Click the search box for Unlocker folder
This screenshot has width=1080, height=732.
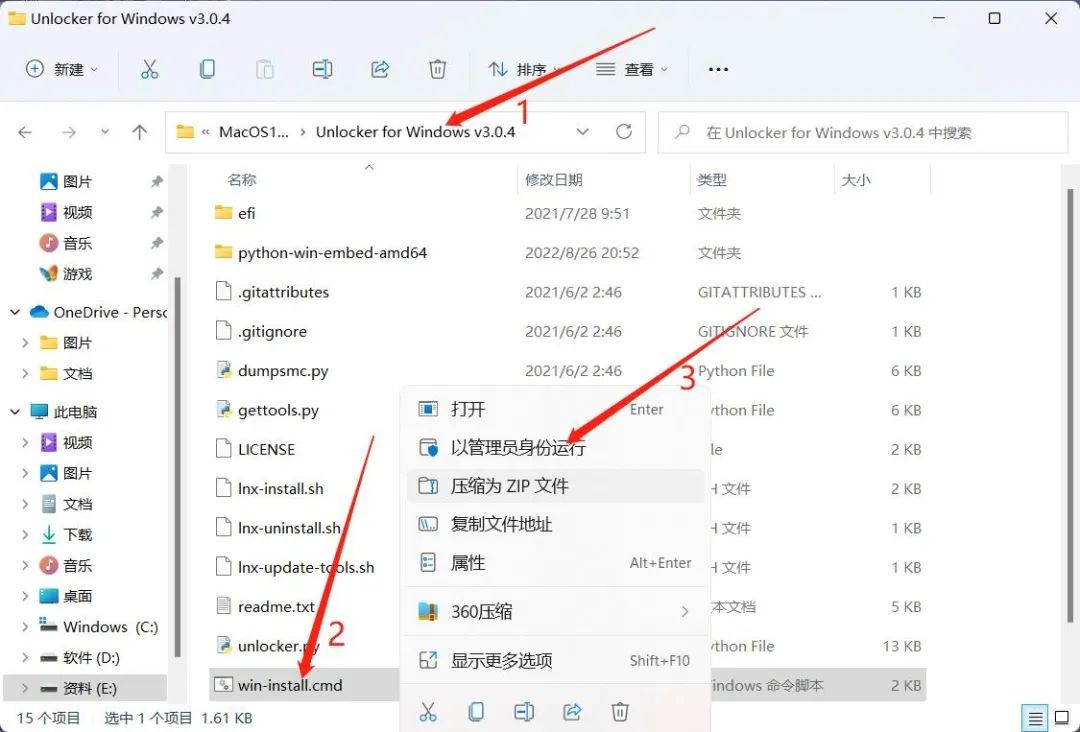click(x=862, y=132)
